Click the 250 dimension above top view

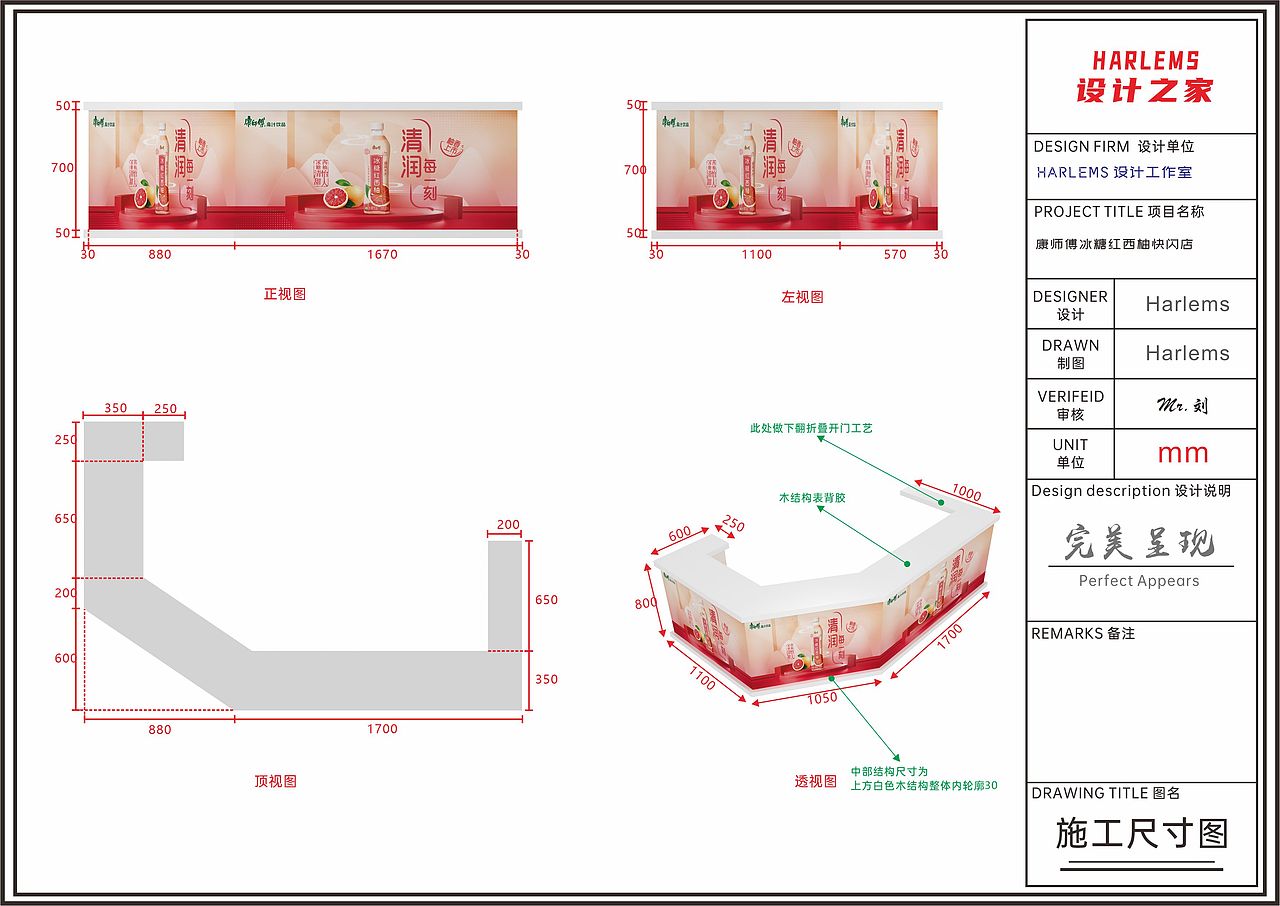click(x=165, y=408)
